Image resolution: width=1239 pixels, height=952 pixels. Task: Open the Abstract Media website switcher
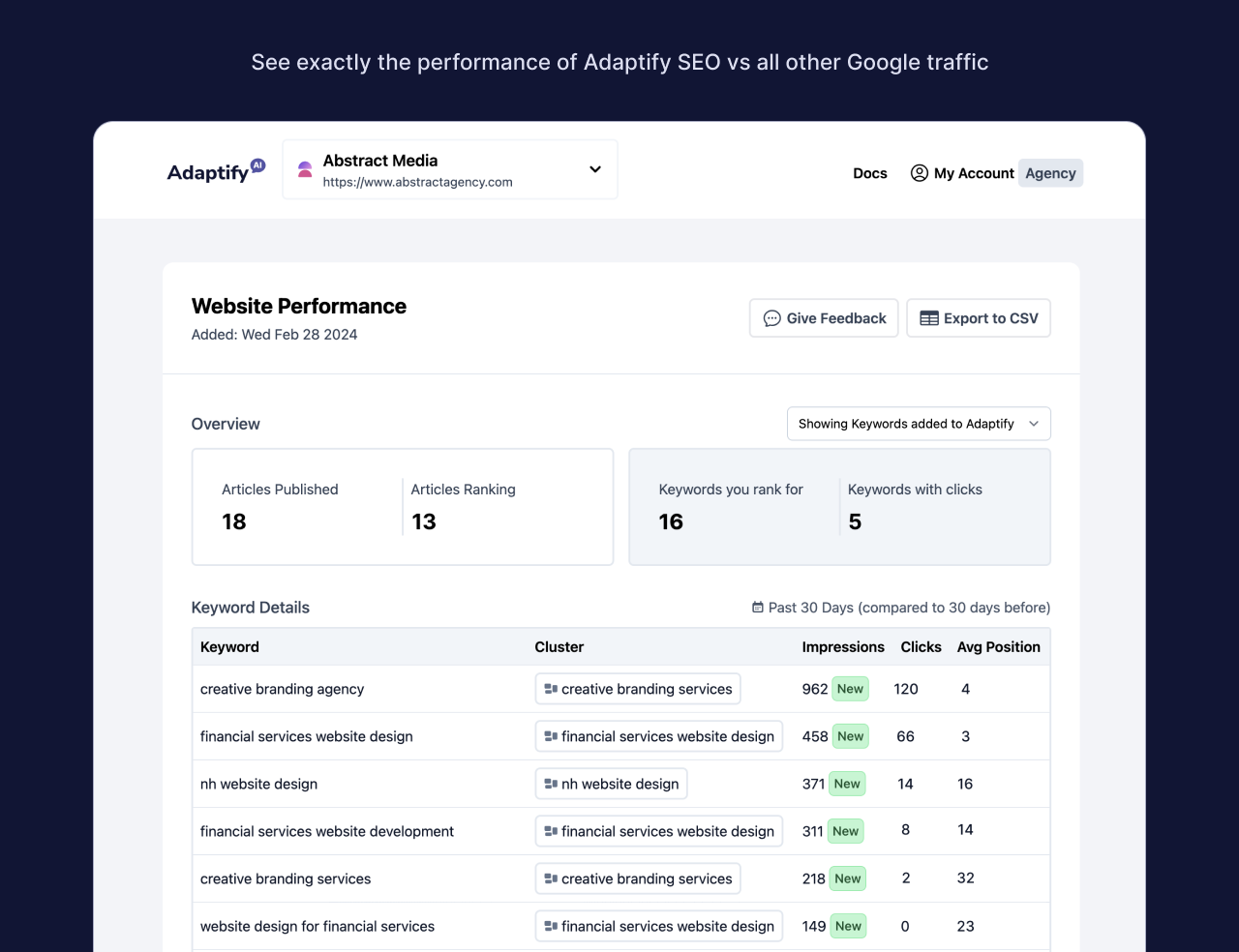[449, 169]
